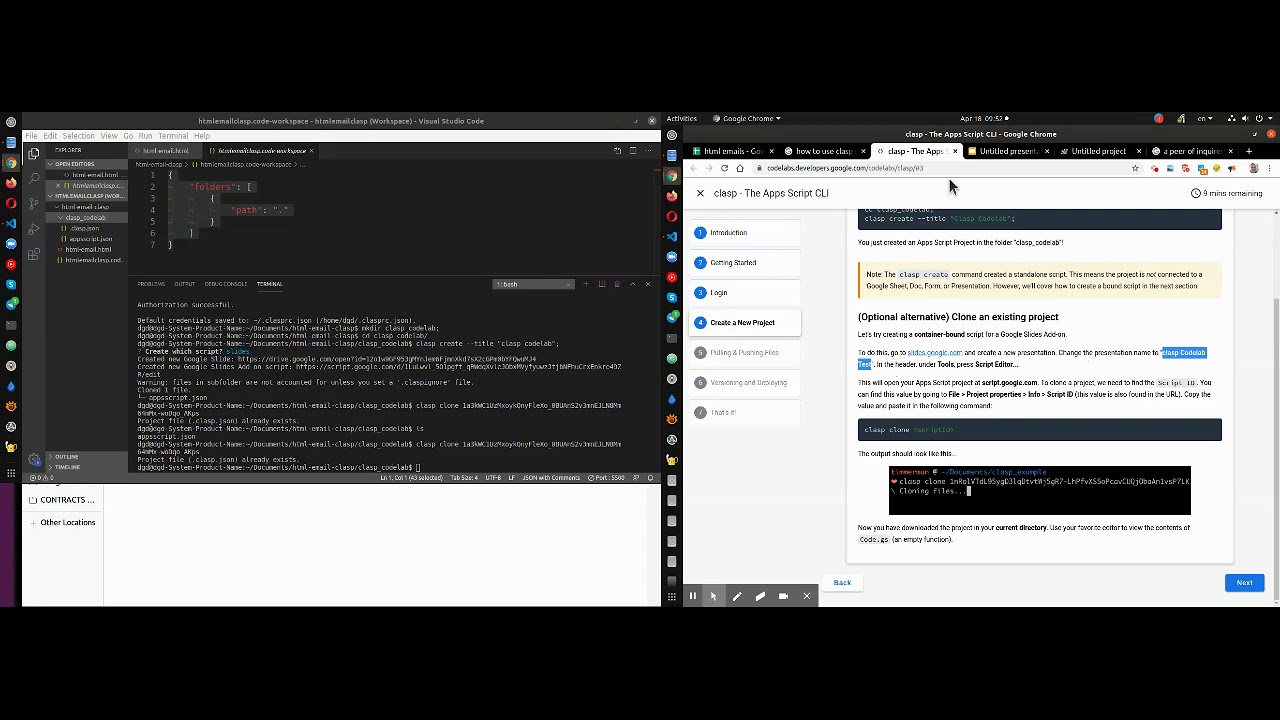Click the Next button in codelab
This screenshot has height=720, width=1280.
[x=1244, y=583]
